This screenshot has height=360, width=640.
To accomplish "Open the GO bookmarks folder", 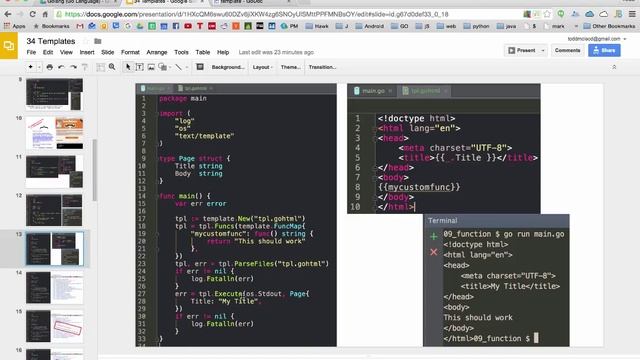I will (x=400, y=26).
